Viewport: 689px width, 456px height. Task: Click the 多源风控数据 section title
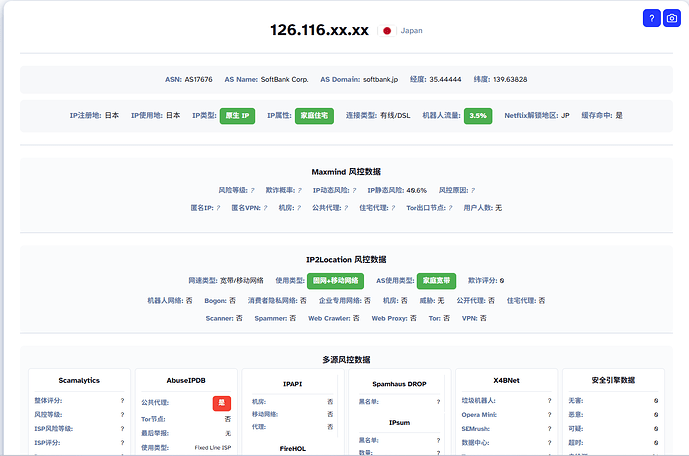tap(346, 360)
